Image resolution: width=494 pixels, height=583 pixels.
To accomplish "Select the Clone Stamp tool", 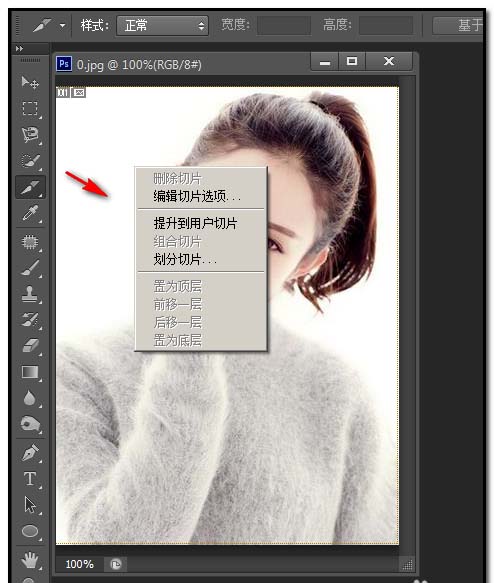I will tap(30, 294).
